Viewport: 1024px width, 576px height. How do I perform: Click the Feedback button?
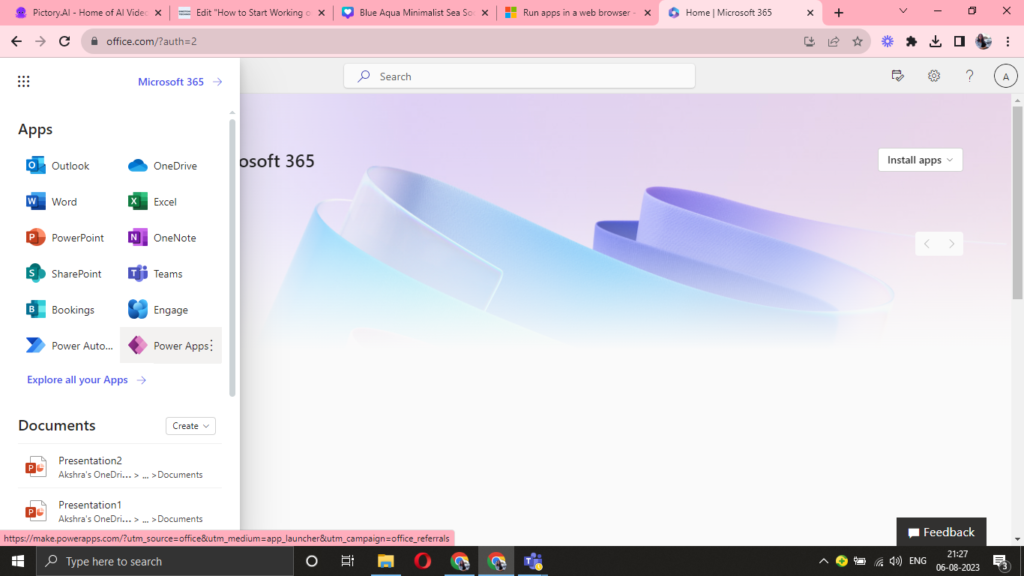pos(941,532)
